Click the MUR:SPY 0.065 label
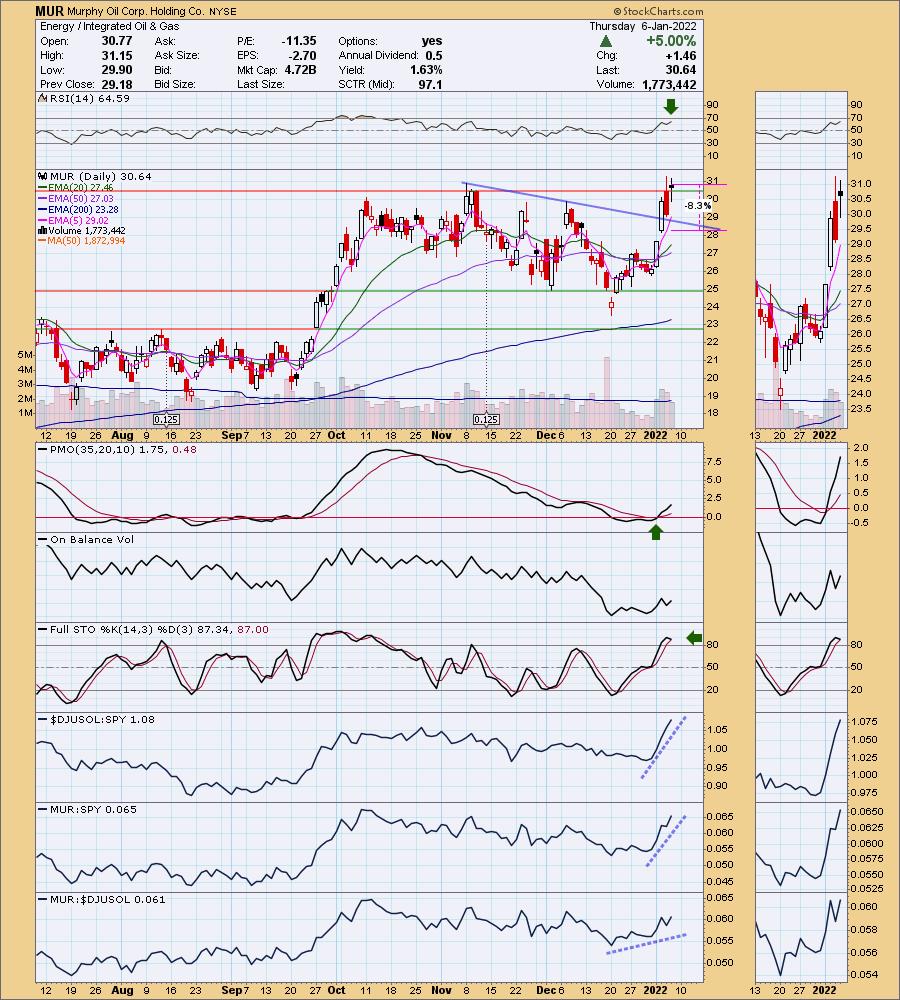This screenshot has width=900, height=1000. (x=89, y=809)
